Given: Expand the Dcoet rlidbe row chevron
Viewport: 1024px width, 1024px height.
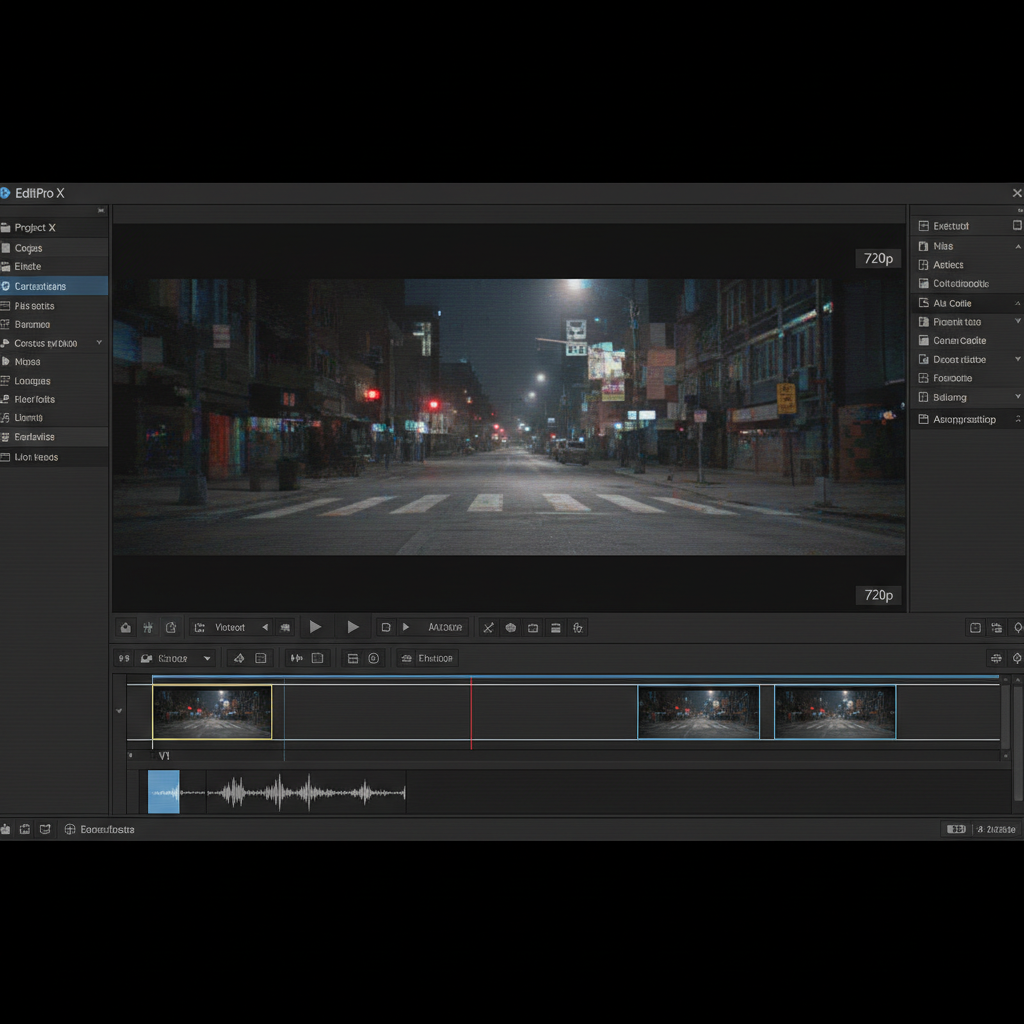Looking at the screenshot, I should (1018, 359).
